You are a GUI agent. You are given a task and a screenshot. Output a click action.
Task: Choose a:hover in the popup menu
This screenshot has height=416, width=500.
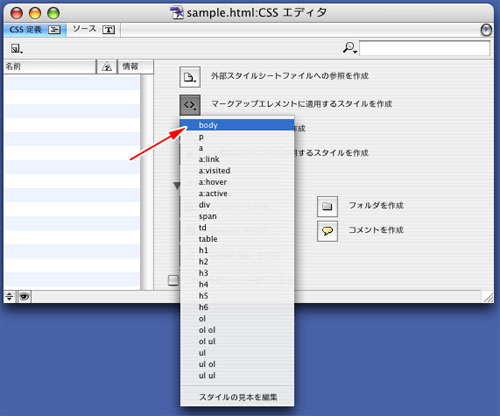click(x=237, y=182)
